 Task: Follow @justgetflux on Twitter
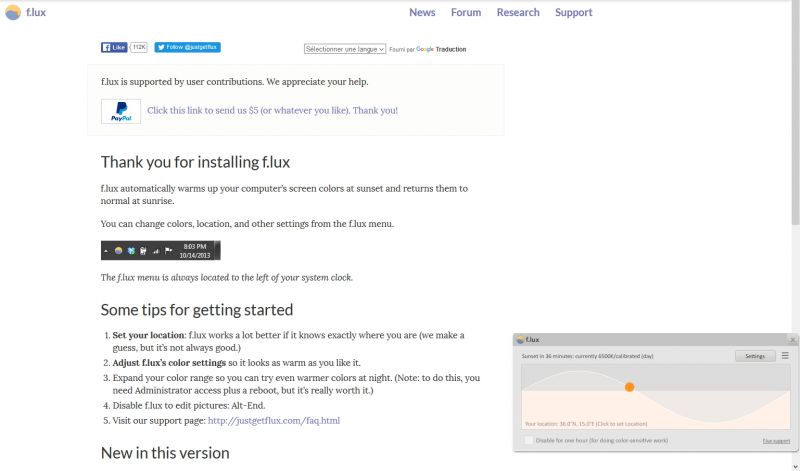click(x=188, y=47)
